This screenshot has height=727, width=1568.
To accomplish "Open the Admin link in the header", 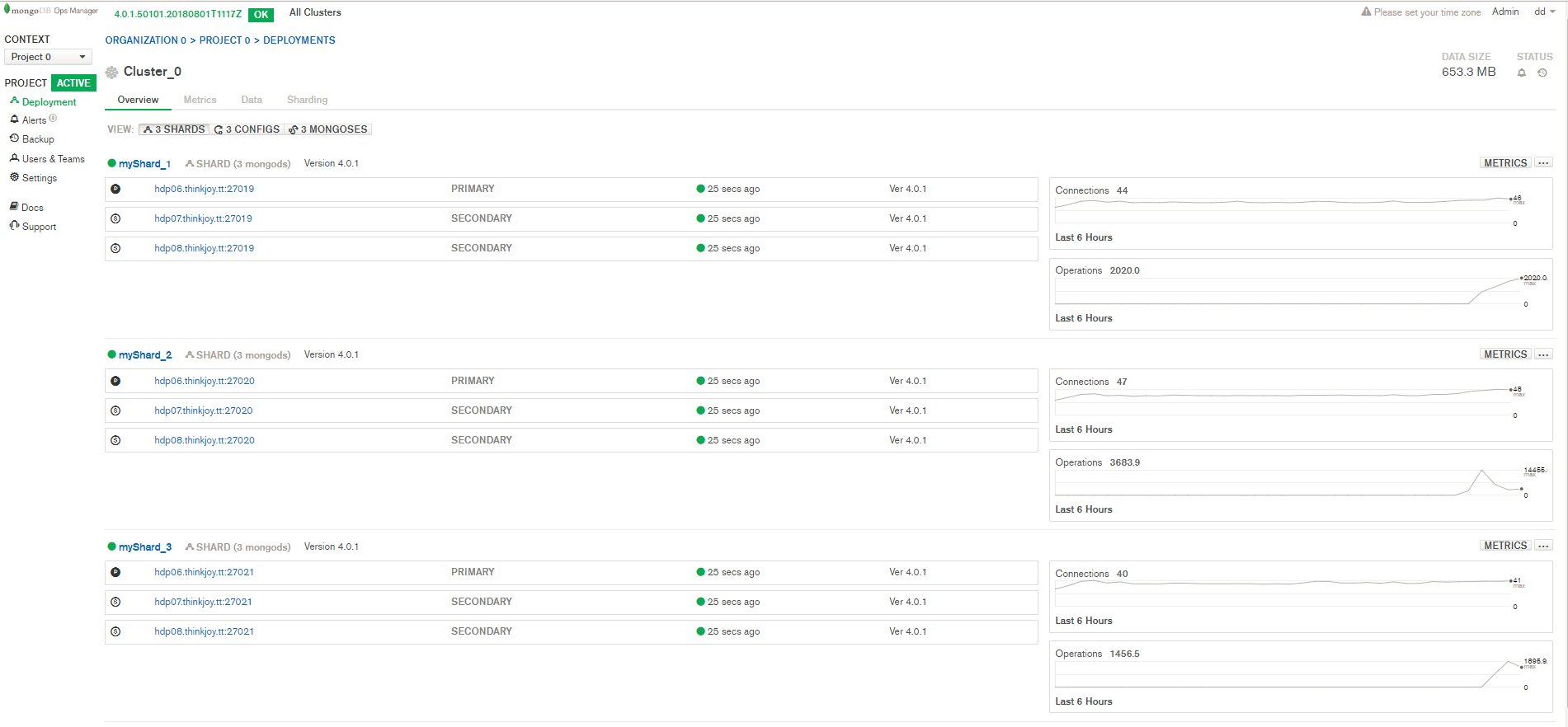I will 1505,12.
